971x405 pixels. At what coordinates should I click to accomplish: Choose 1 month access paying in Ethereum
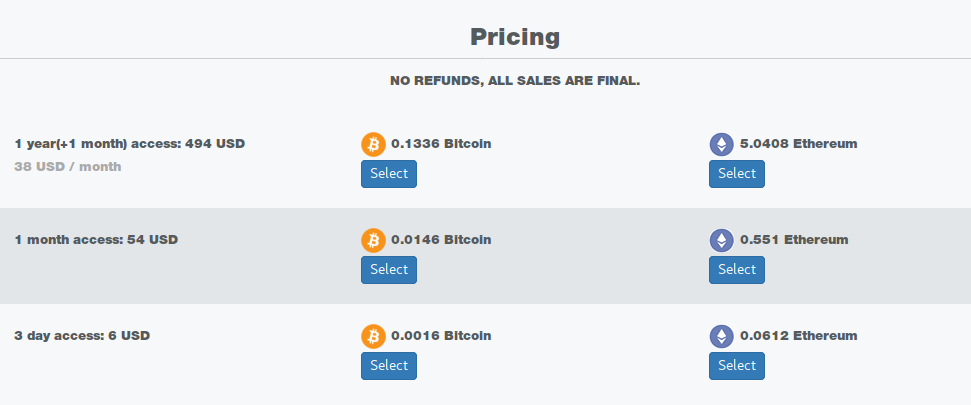[737, 270]
